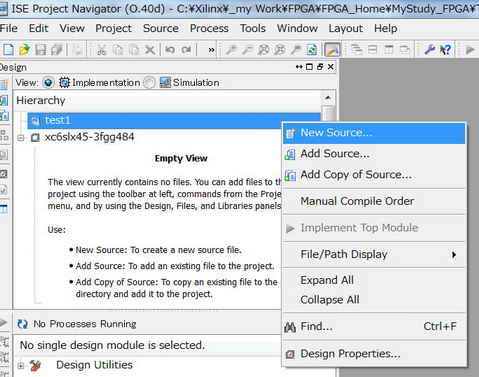Open the Help menu
Image resolution: width=479 pixels, height=377 pixels.
tap(385, 28)
